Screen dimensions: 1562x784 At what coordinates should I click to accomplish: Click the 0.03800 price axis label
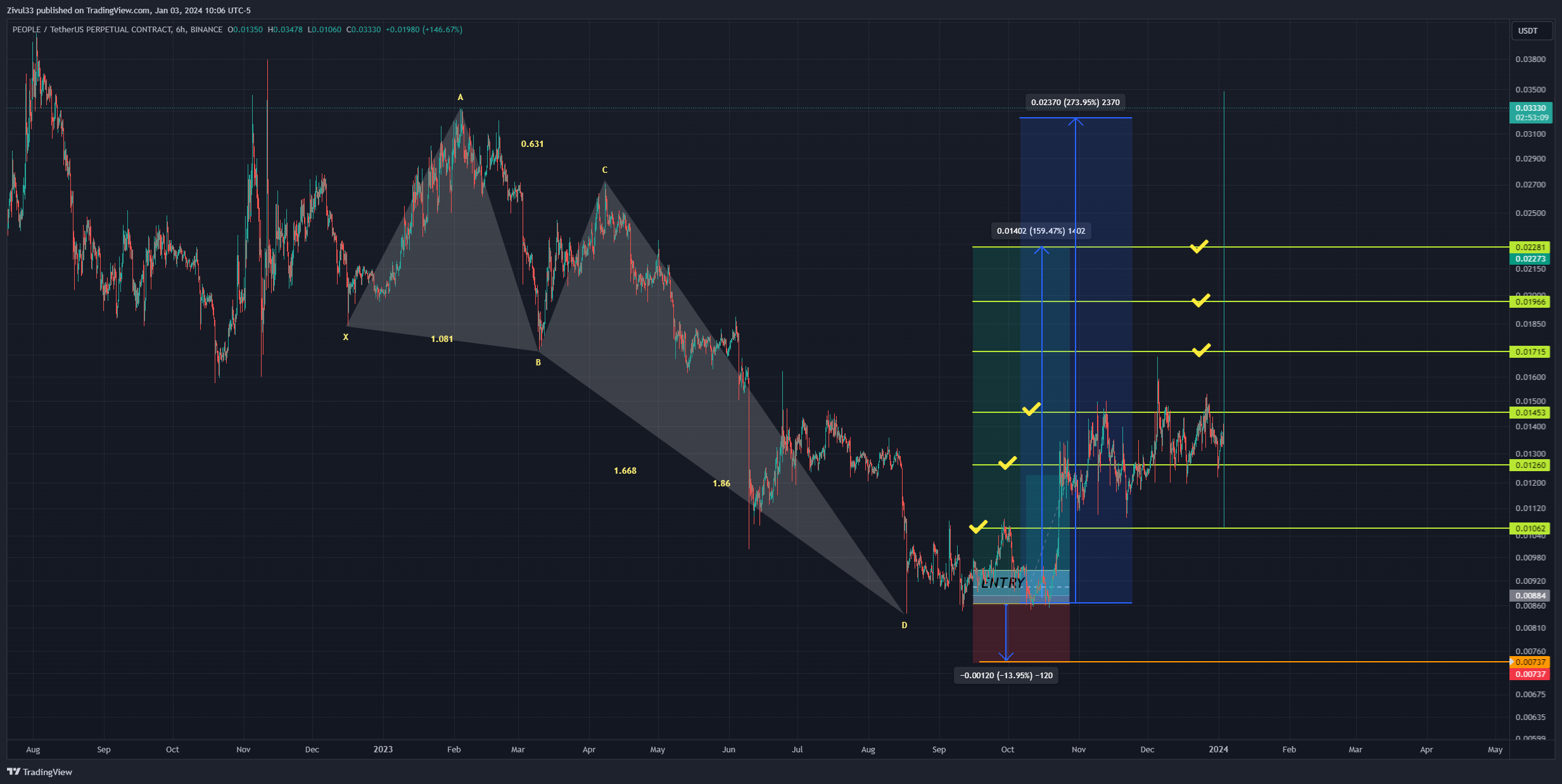(1530, 59)
